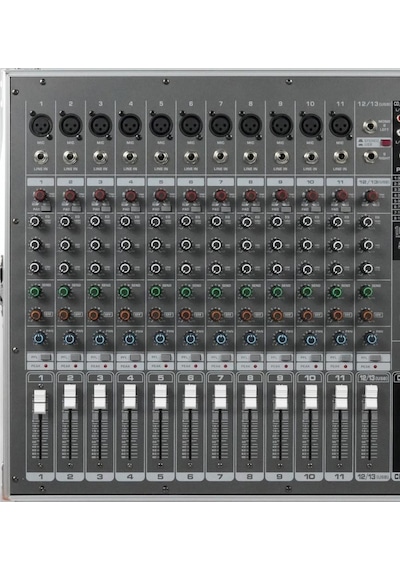
Task: Click the orange effects knob on channel 8
Action: 246,314
